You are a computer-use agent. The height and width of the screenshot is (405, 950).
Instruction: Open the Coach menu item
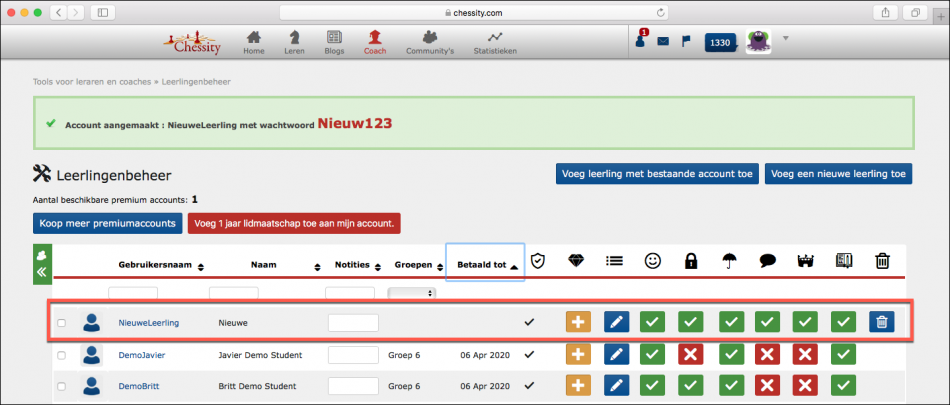click(x=375, y=42)
